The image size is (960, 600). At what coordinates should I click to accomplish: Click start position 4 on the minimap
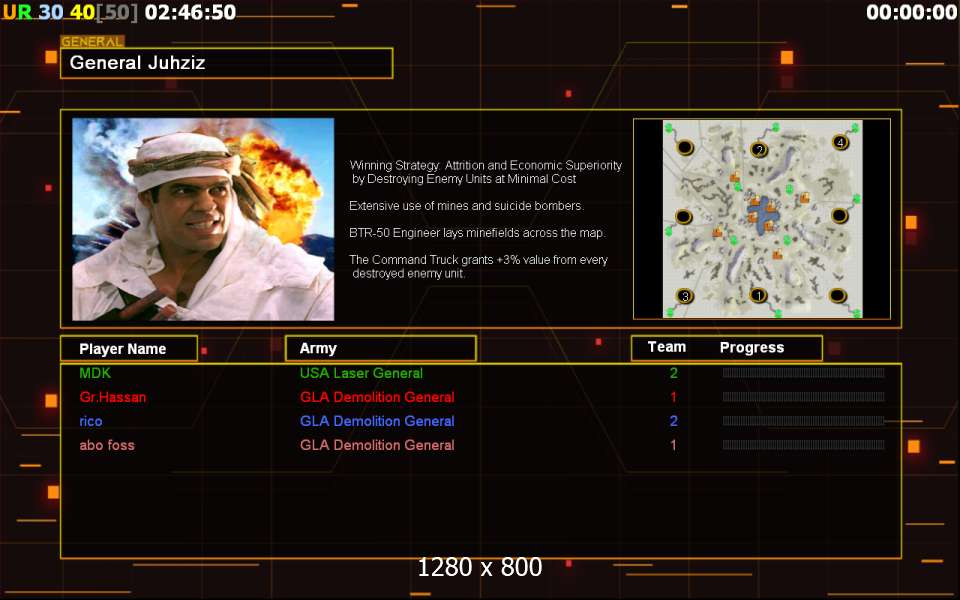(840, 143)
